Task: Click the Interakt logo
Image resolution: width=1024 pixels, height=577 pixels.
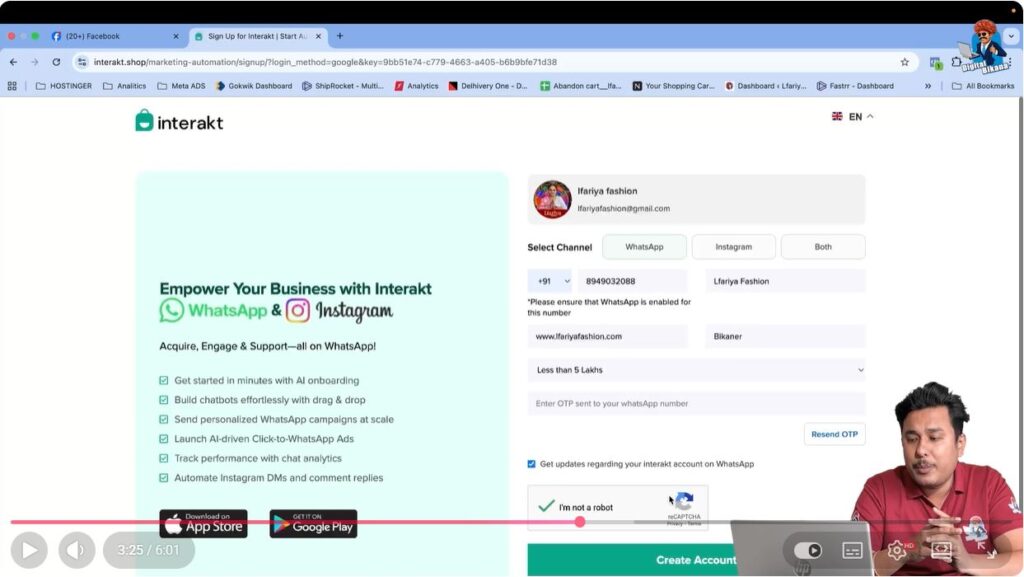Action: click(x=178, y=120)
